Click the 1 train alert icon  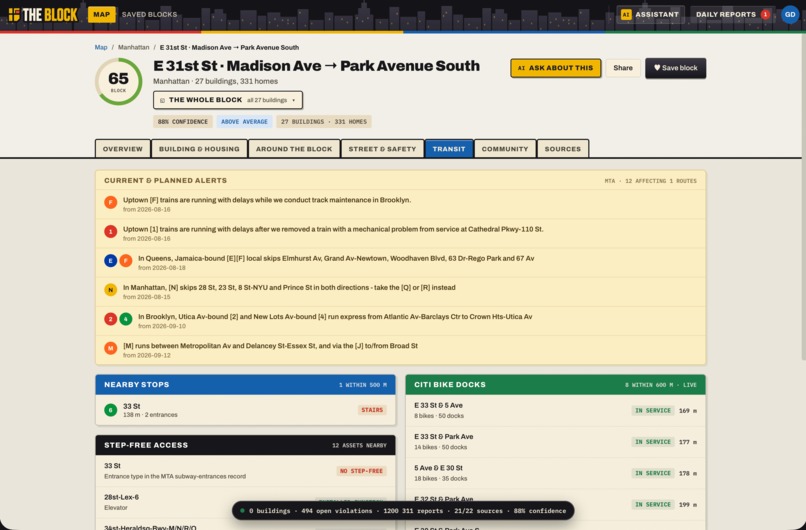(111, 231)
